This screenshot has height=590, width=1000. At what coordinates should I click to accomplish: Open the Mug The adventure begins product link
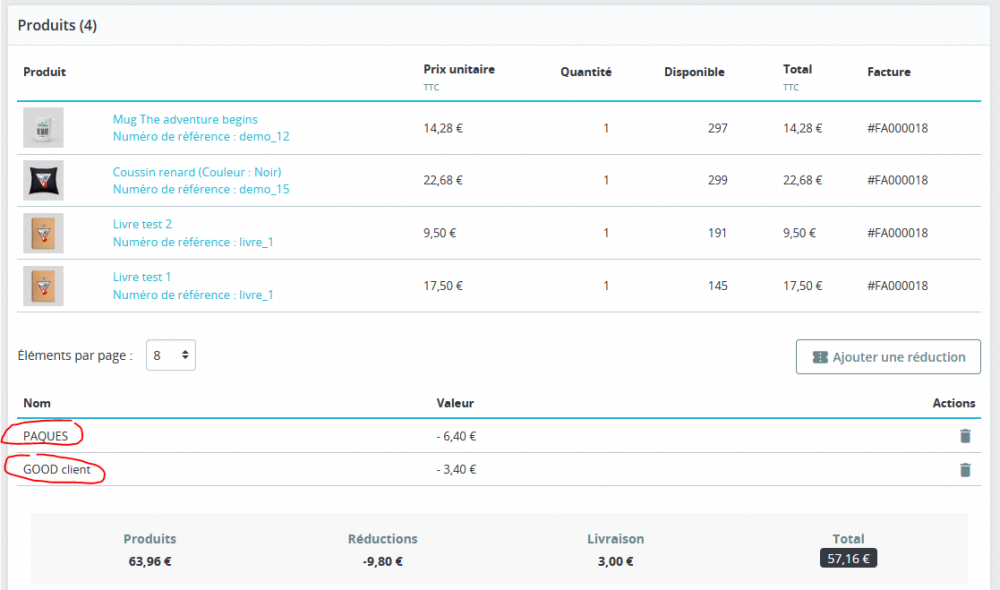pyautogui.click(x=185, y=119)
